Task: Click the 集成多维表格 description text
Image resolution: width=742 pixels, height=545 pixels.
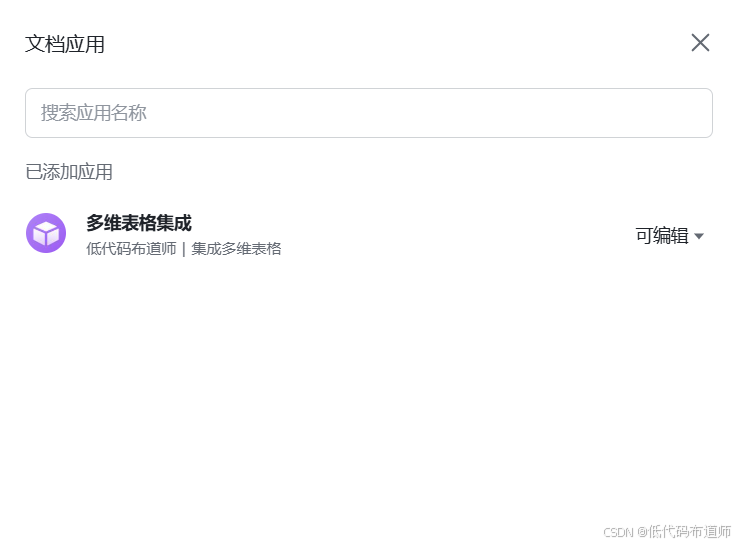Action: coord(236,249)
